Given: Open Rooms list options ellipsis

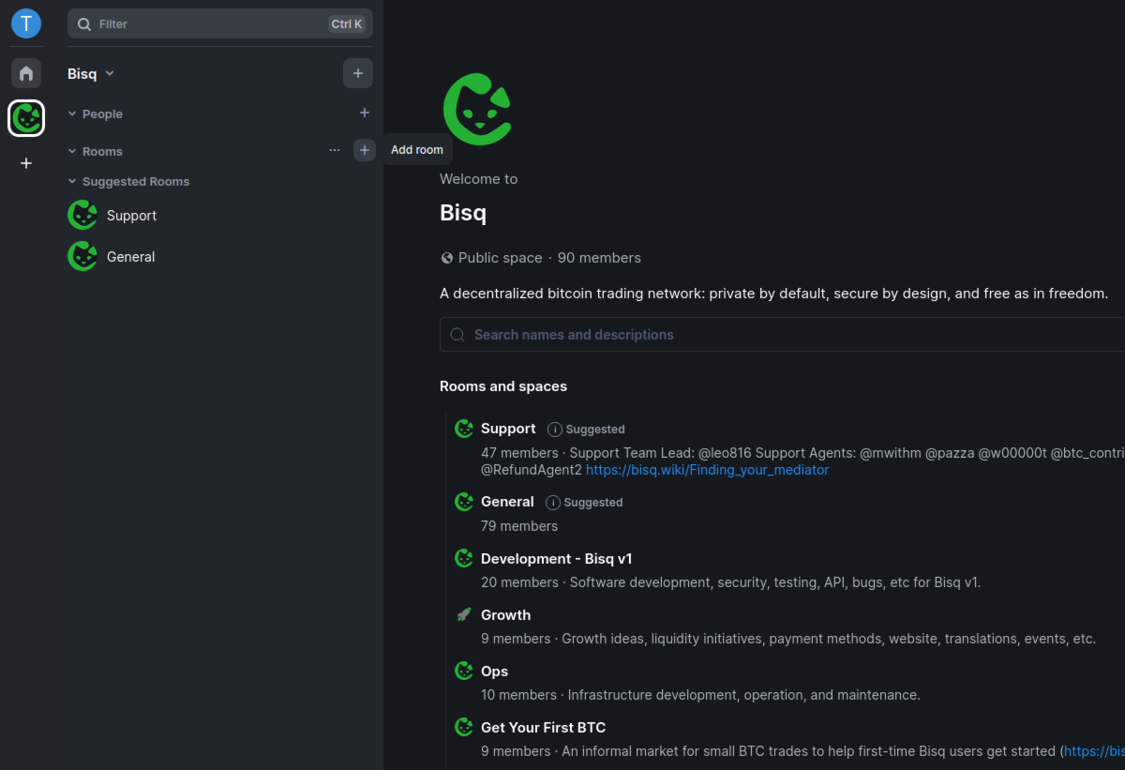Looking at the screenshot, I should 334,150.
